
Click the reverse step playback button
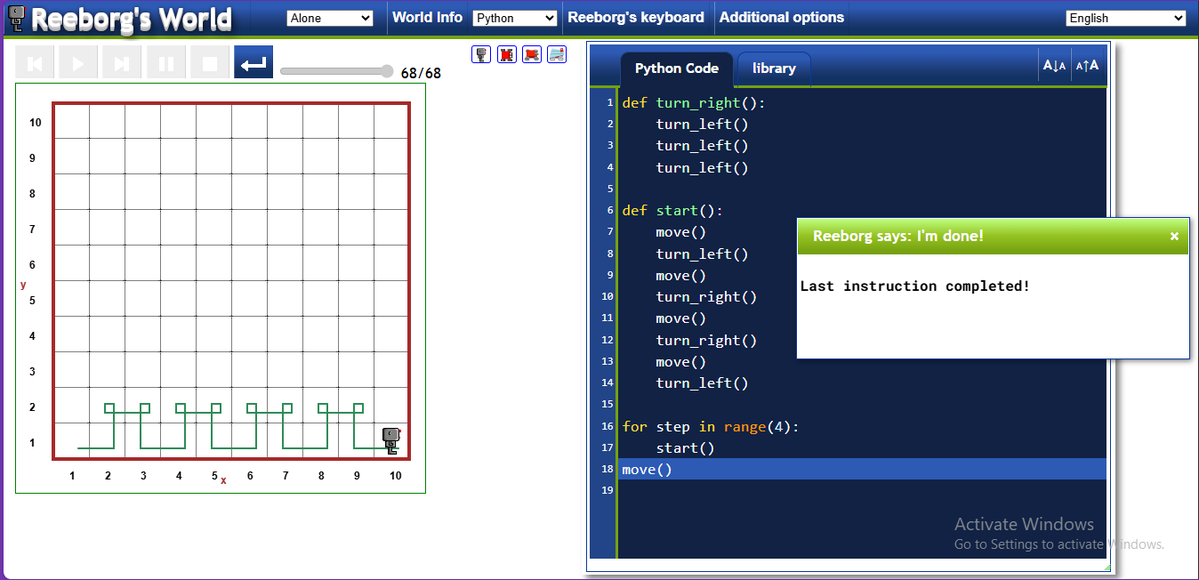(34, 63)
